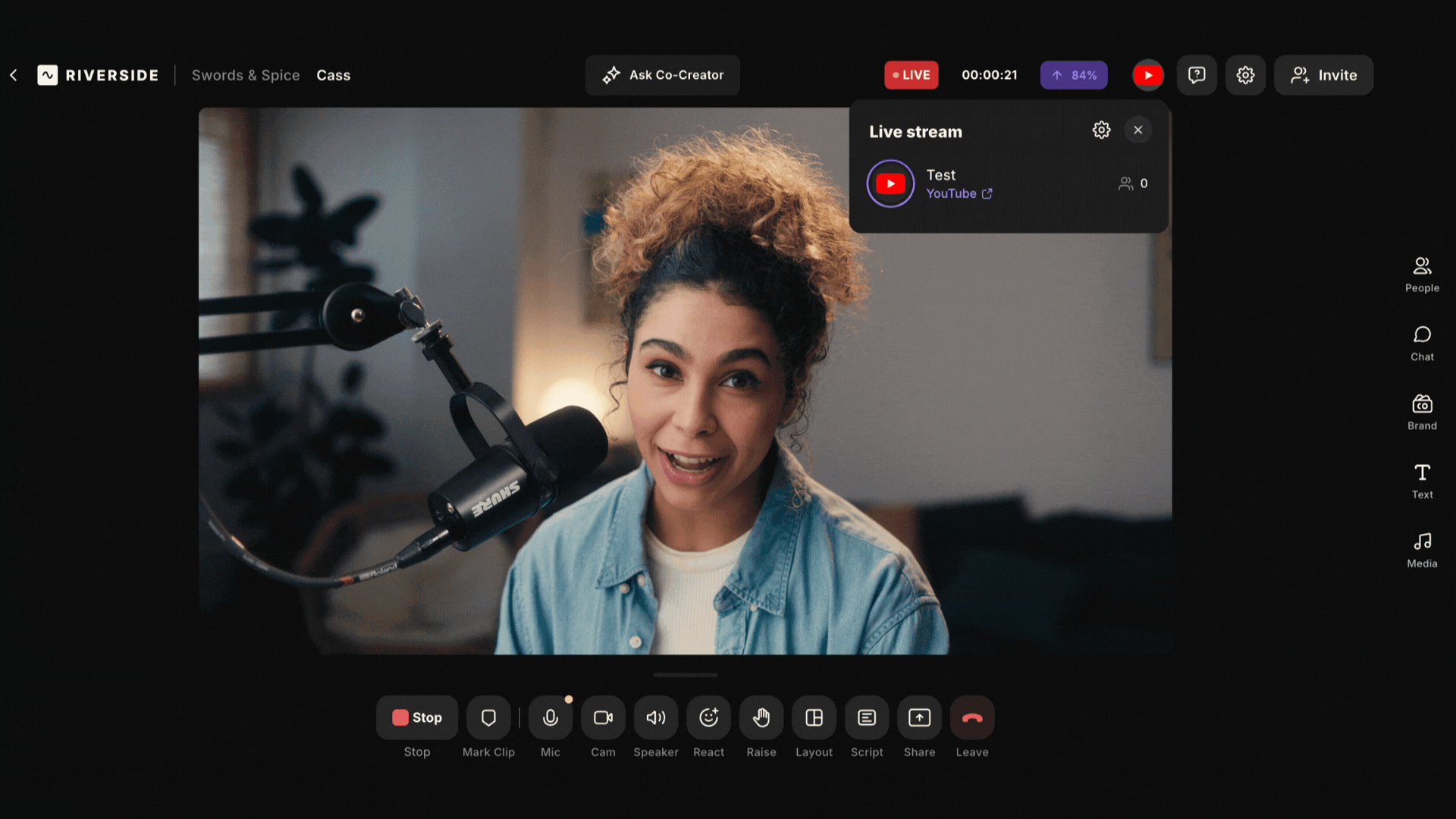
Task: Mark a clip with the shield icon
Action: [488, 717]
